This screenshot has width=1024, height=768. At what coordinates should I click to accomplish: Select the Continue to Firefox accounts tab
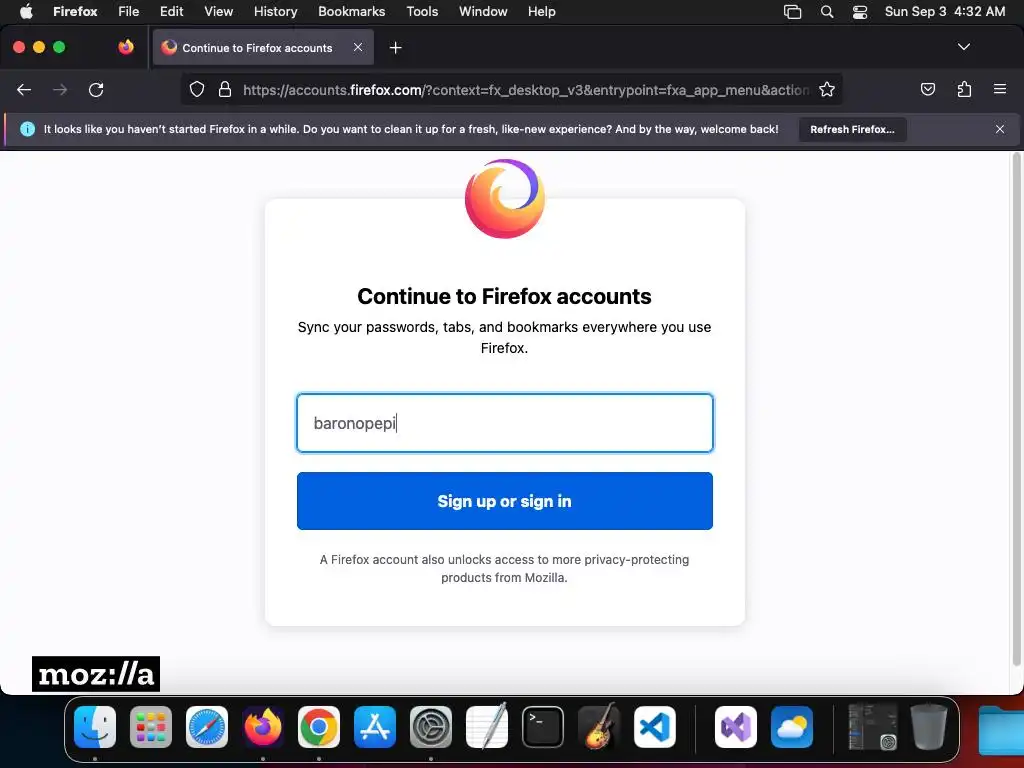[x=263, y=47]
